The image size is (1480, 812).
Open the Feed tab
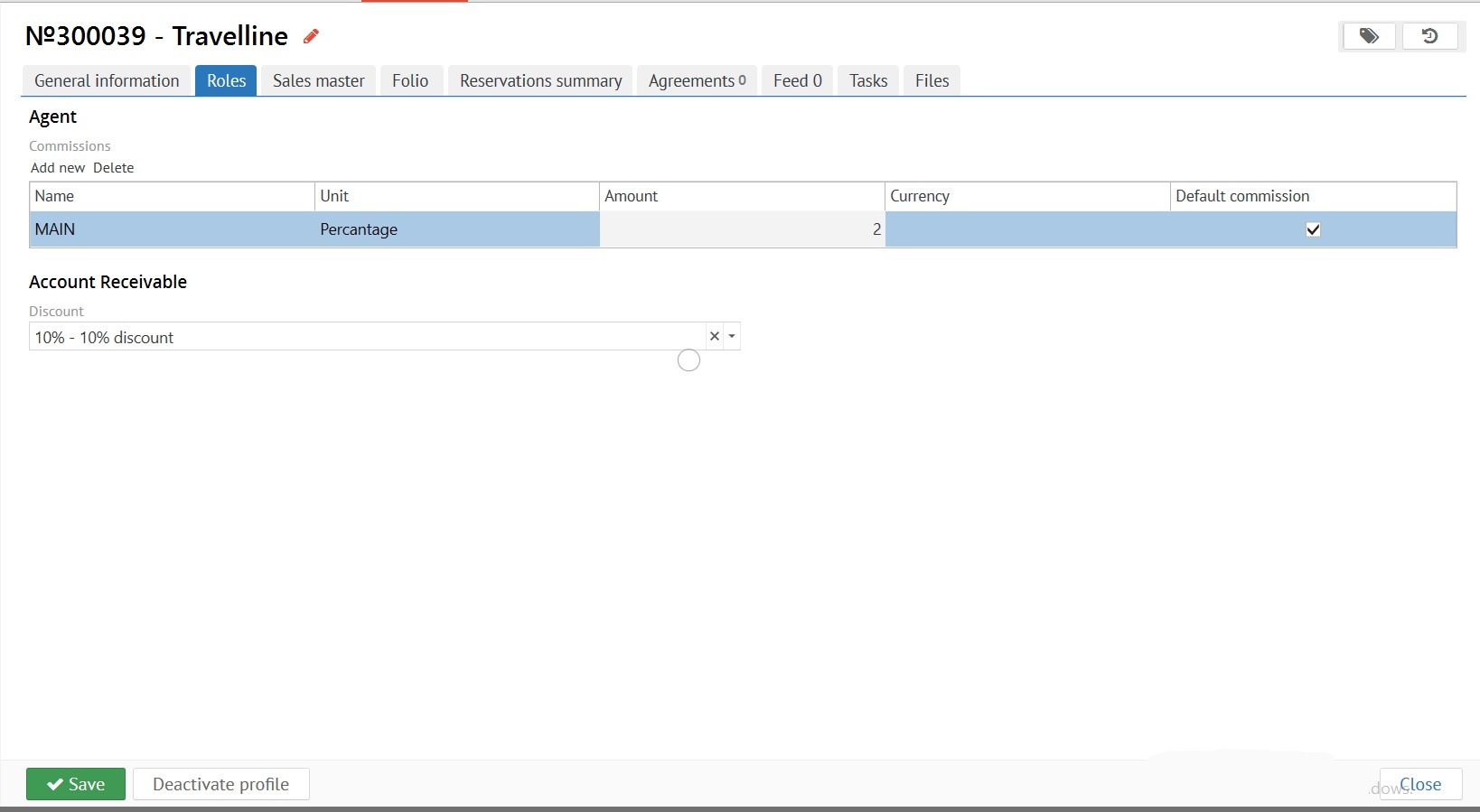pos(797,80)
